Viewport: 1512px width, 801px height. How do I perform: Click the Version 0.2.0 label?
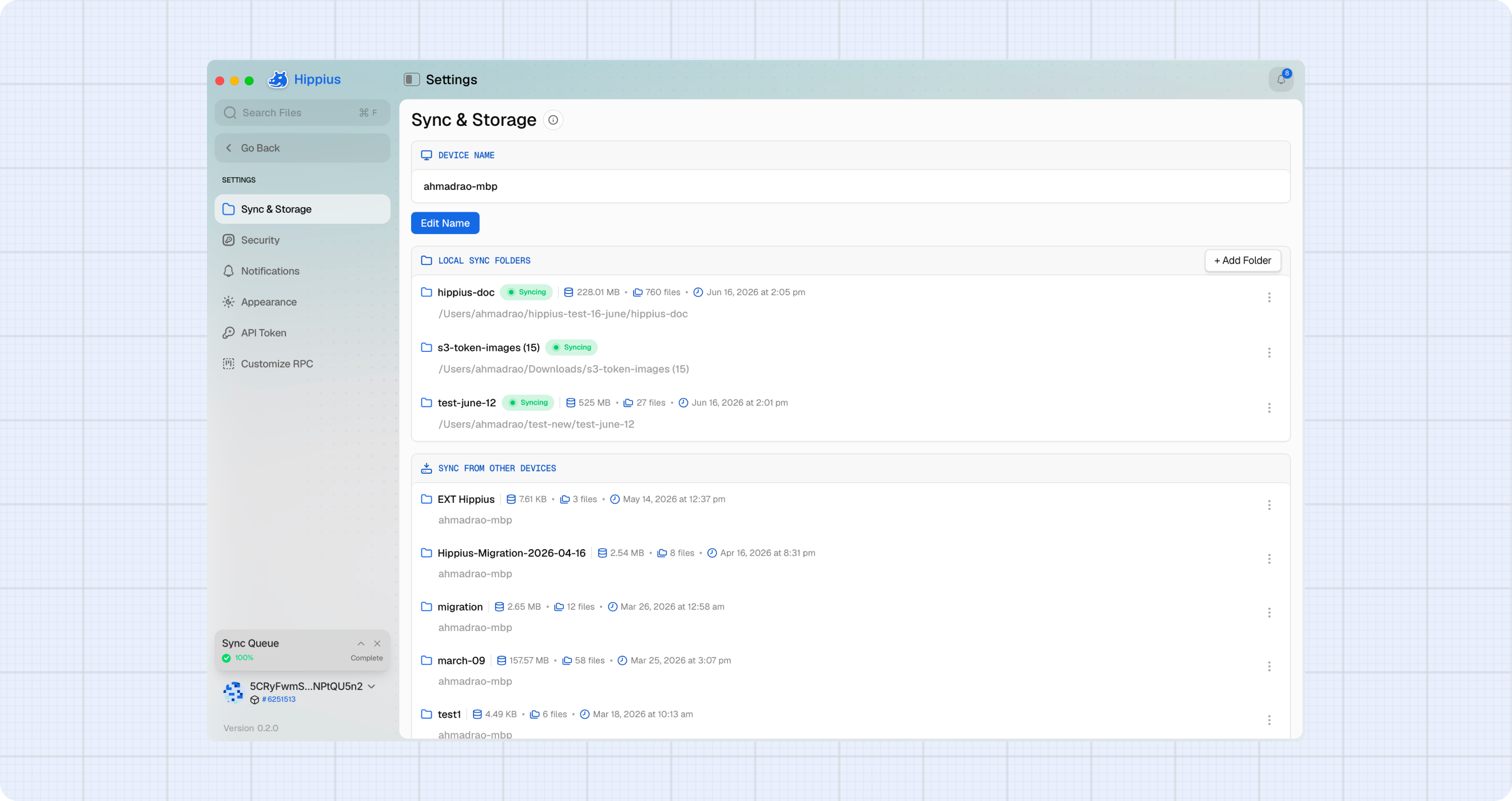[250, 728]
